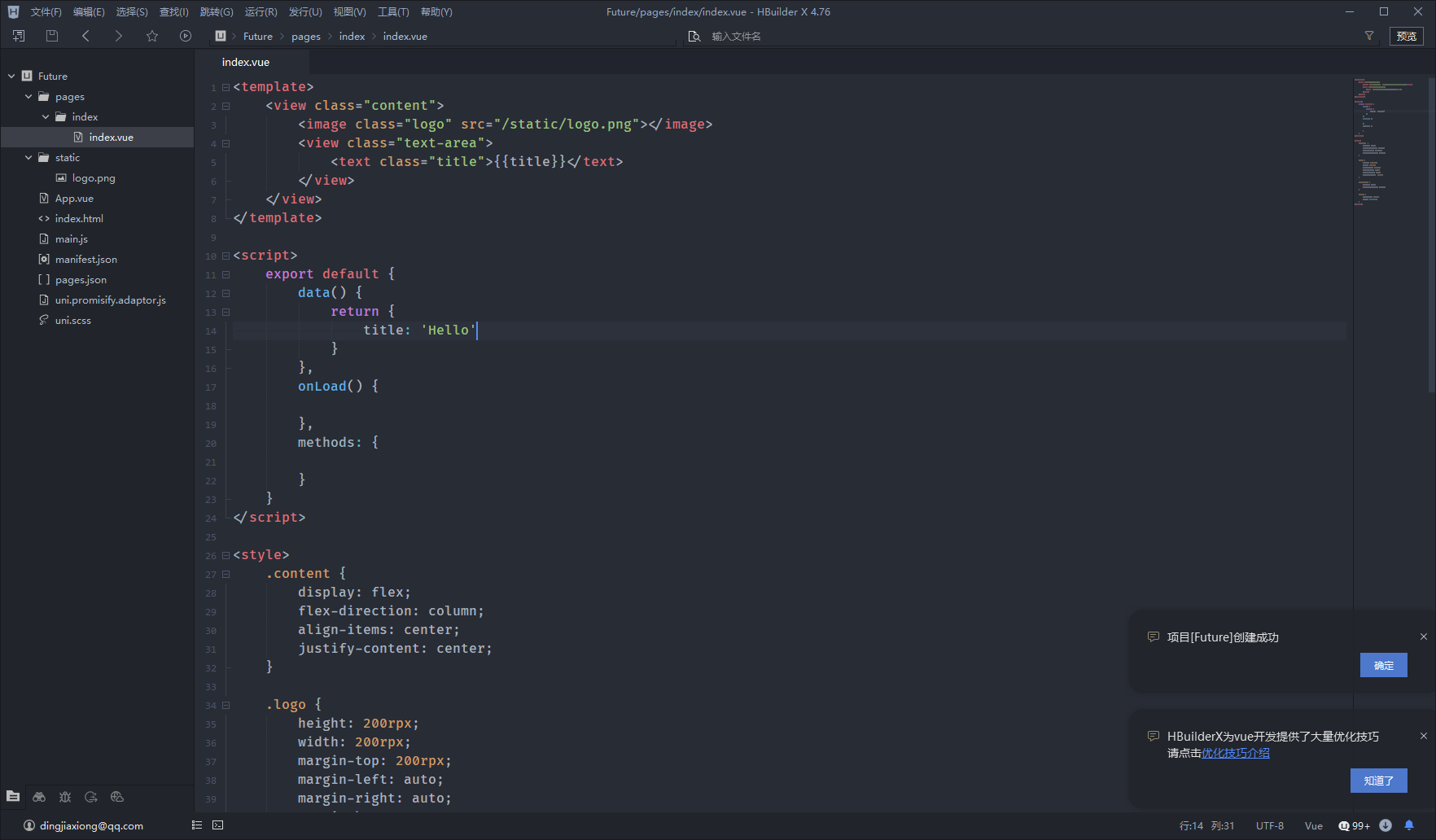Click 确定 in project created notification
This screenshot has height=840, width=1436.
click(x=1384, y=665)
